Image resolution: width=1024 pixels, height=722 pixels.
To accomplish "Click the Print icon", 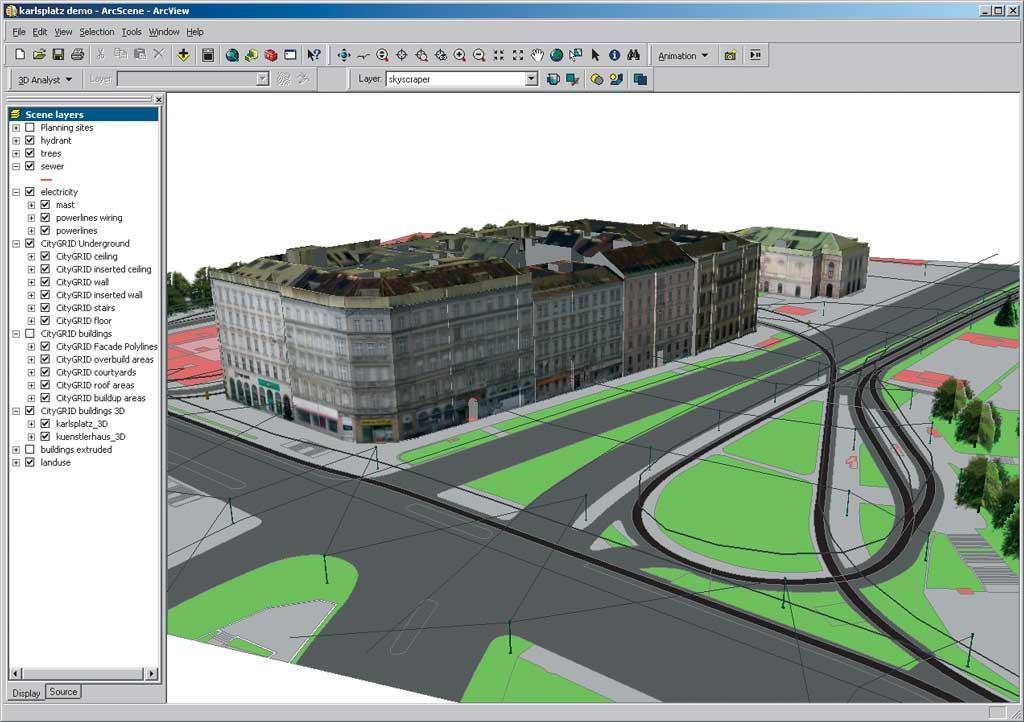I will (x=78, y=55).
